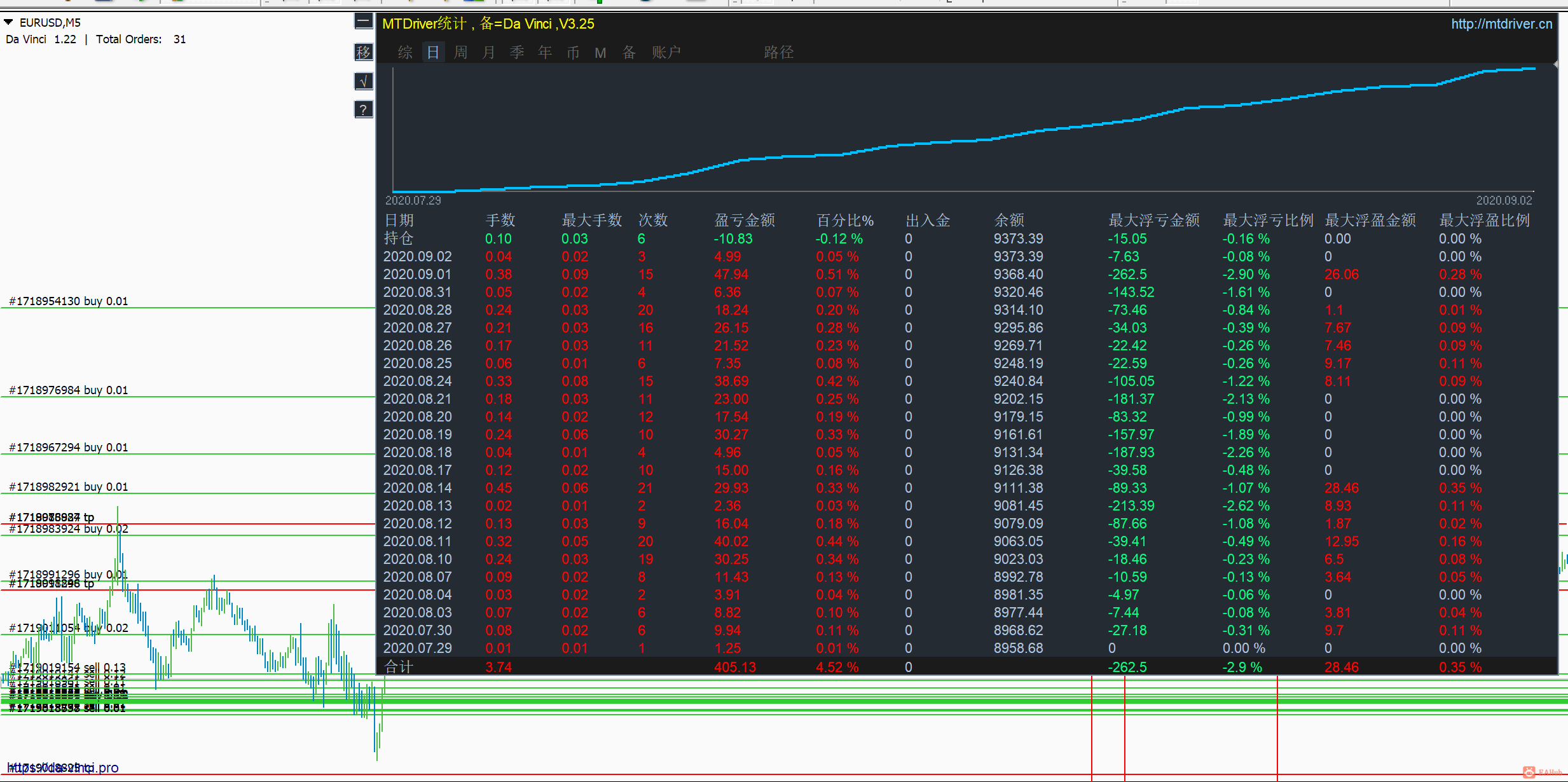Select the 2020.08.03 row date

pyautogui.click(x=418, y=612)
